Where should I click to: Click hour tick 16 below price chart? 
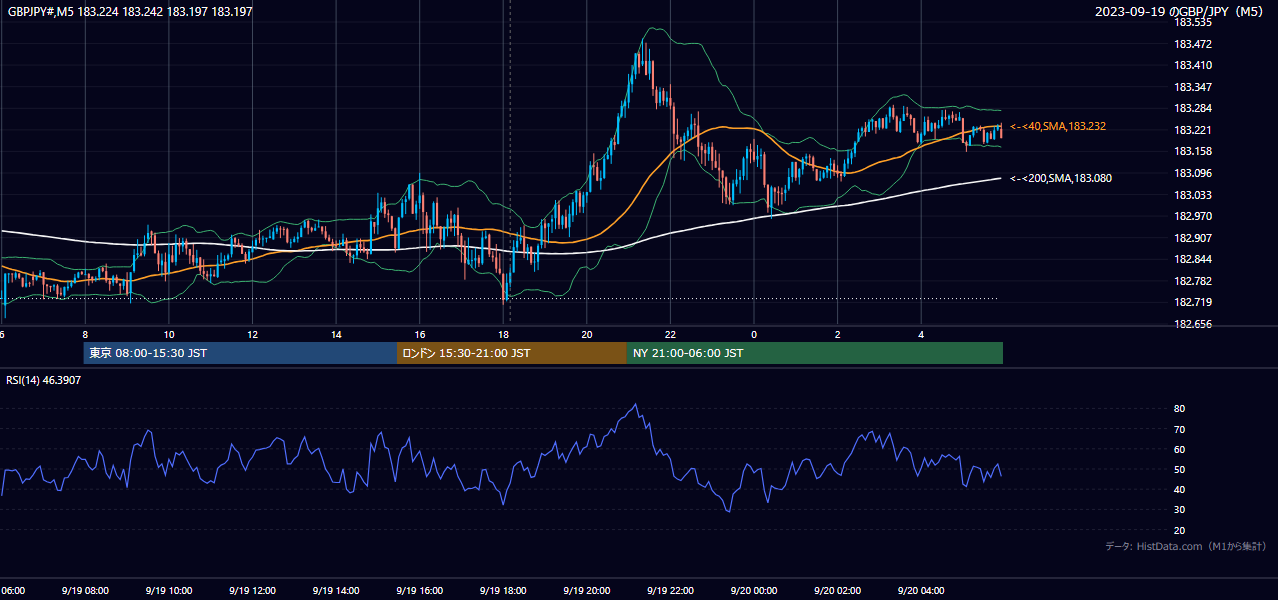coord(420,334)
